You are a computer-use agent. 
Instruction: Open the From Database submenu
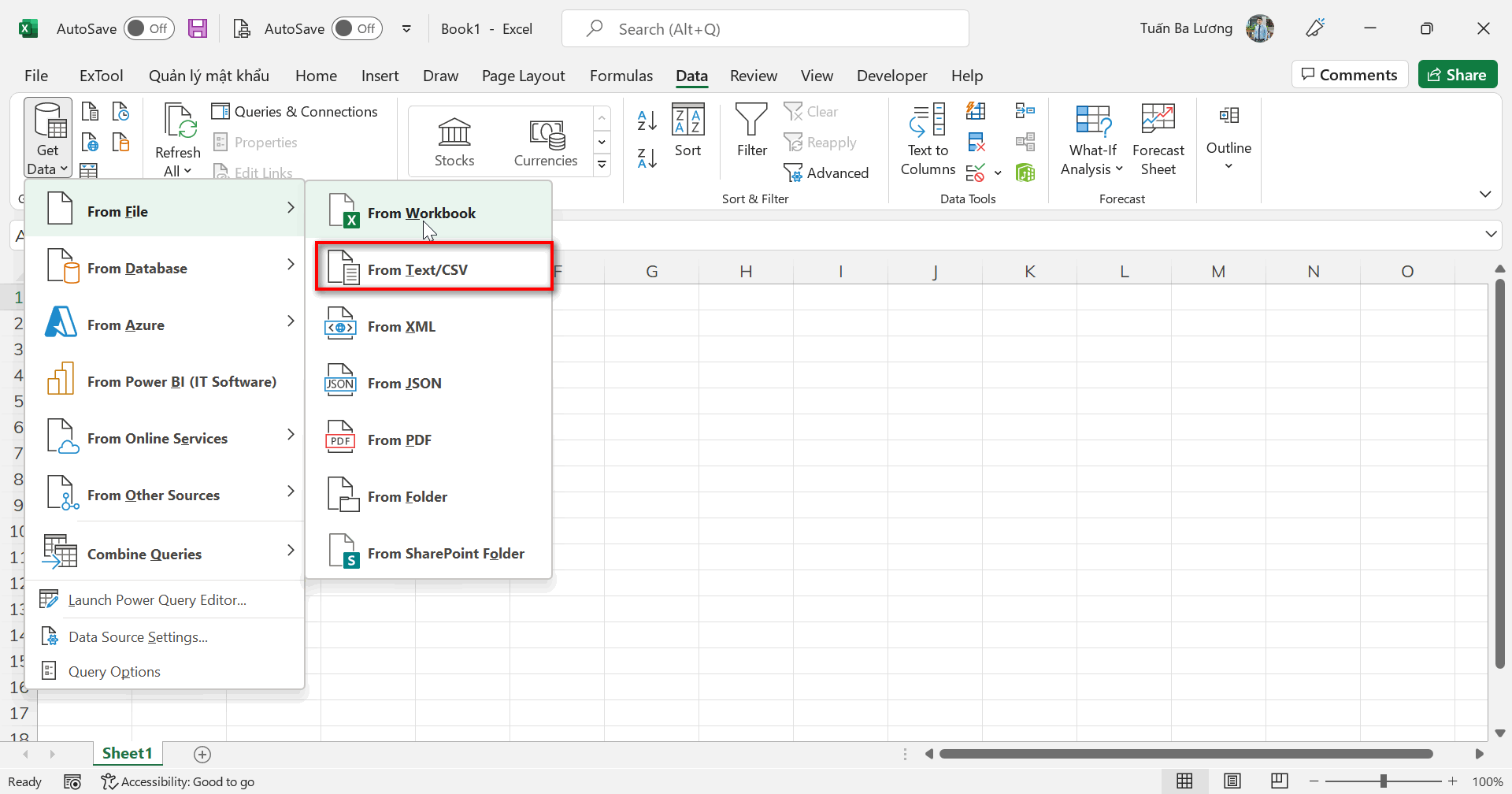pos(165,268)
